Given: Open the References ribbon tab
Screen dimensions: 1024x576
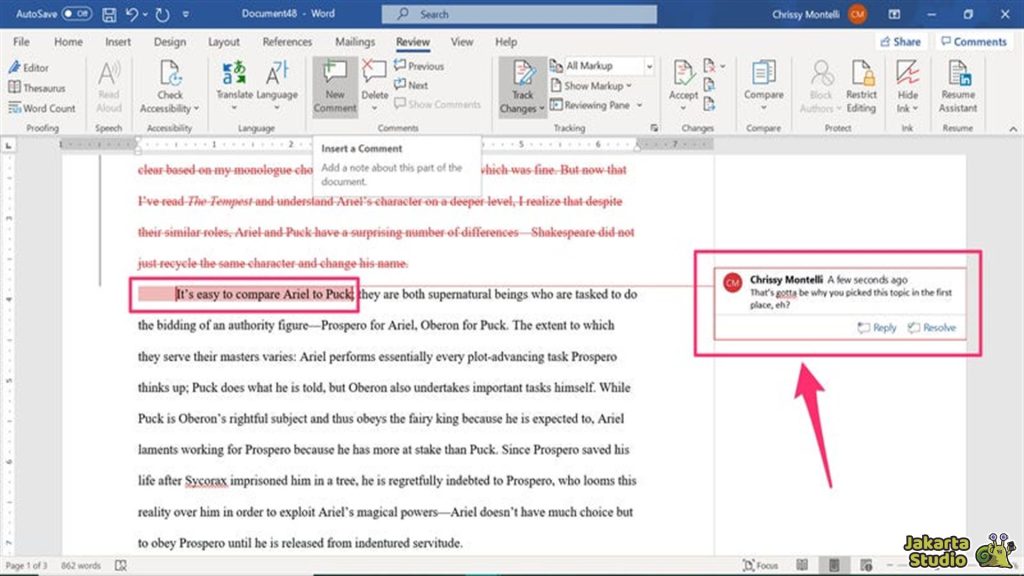Looking at the screenshot, I should point(287,42).
